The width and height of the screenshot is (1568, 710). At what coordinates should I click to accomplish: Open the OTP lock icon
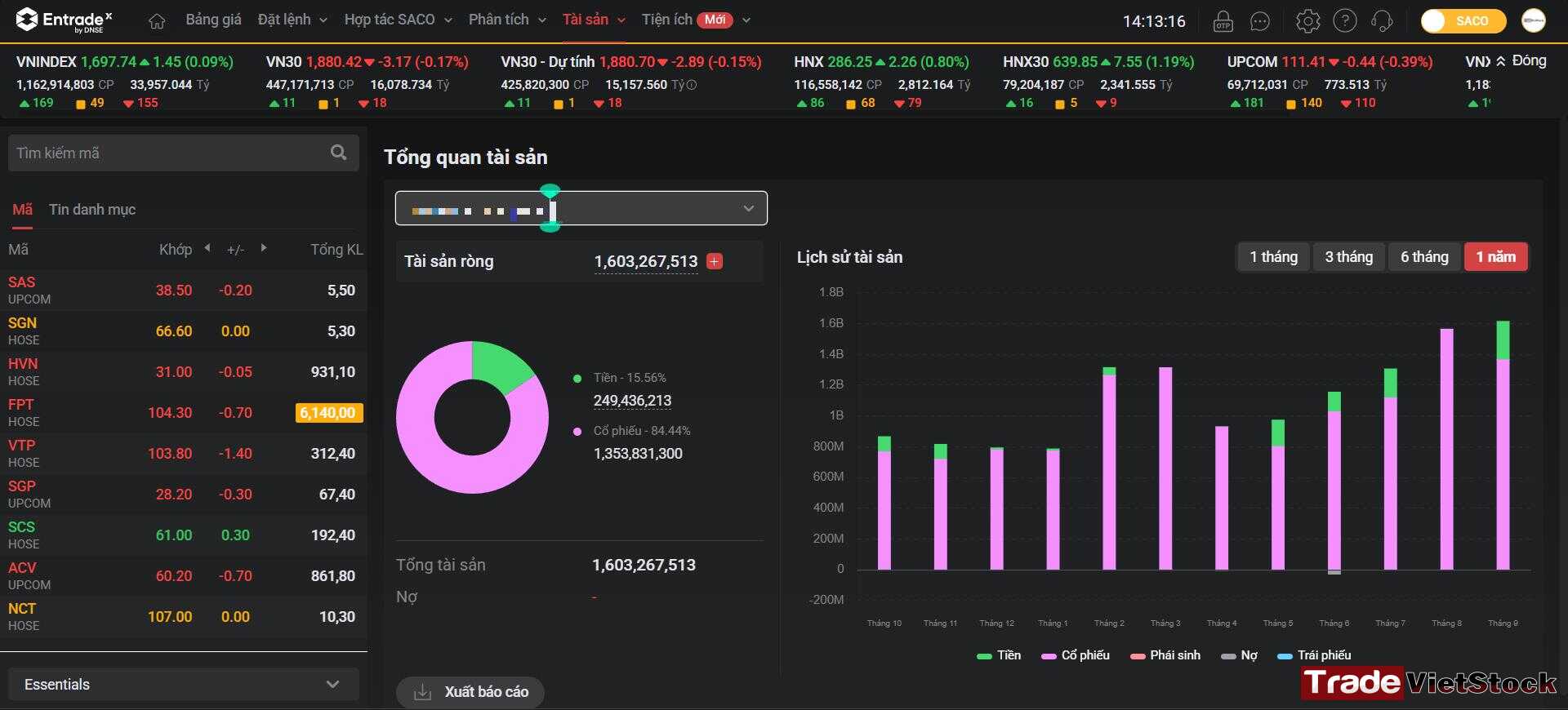1223,21
